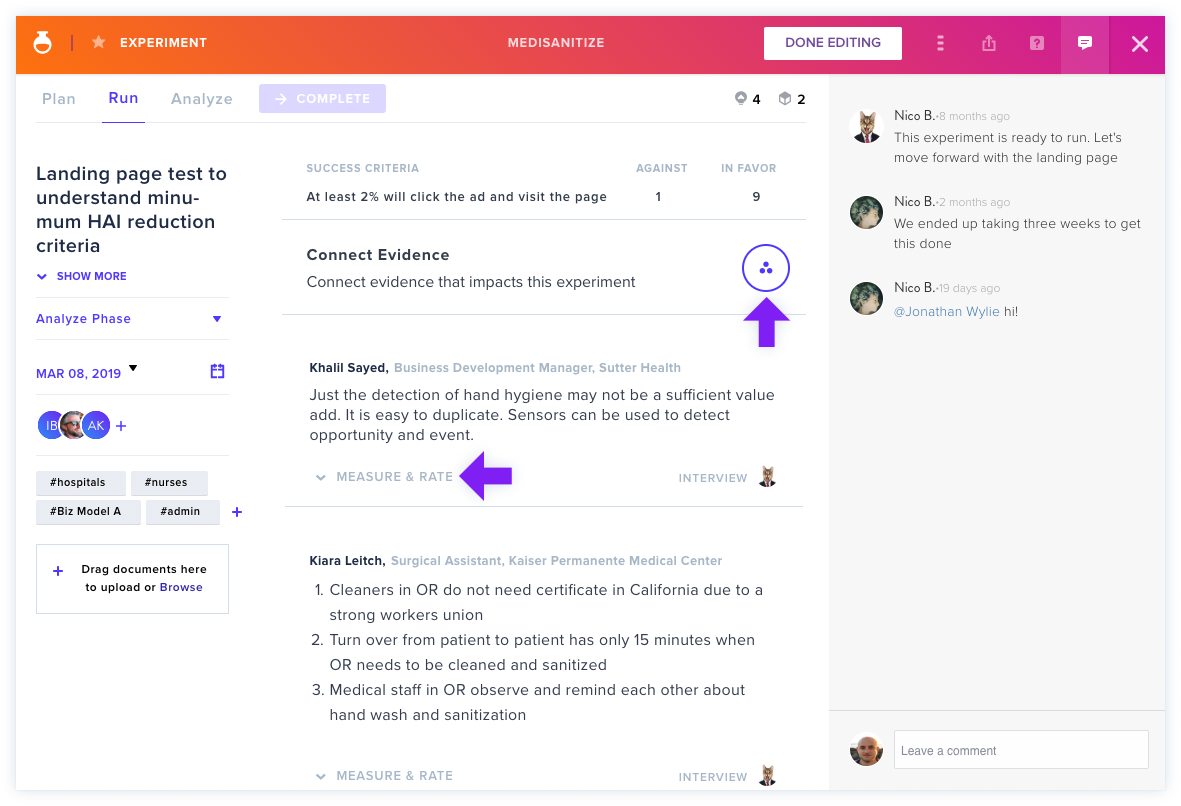Expand MEASURE & RATE under Kiara Leitch

point(385,776)
